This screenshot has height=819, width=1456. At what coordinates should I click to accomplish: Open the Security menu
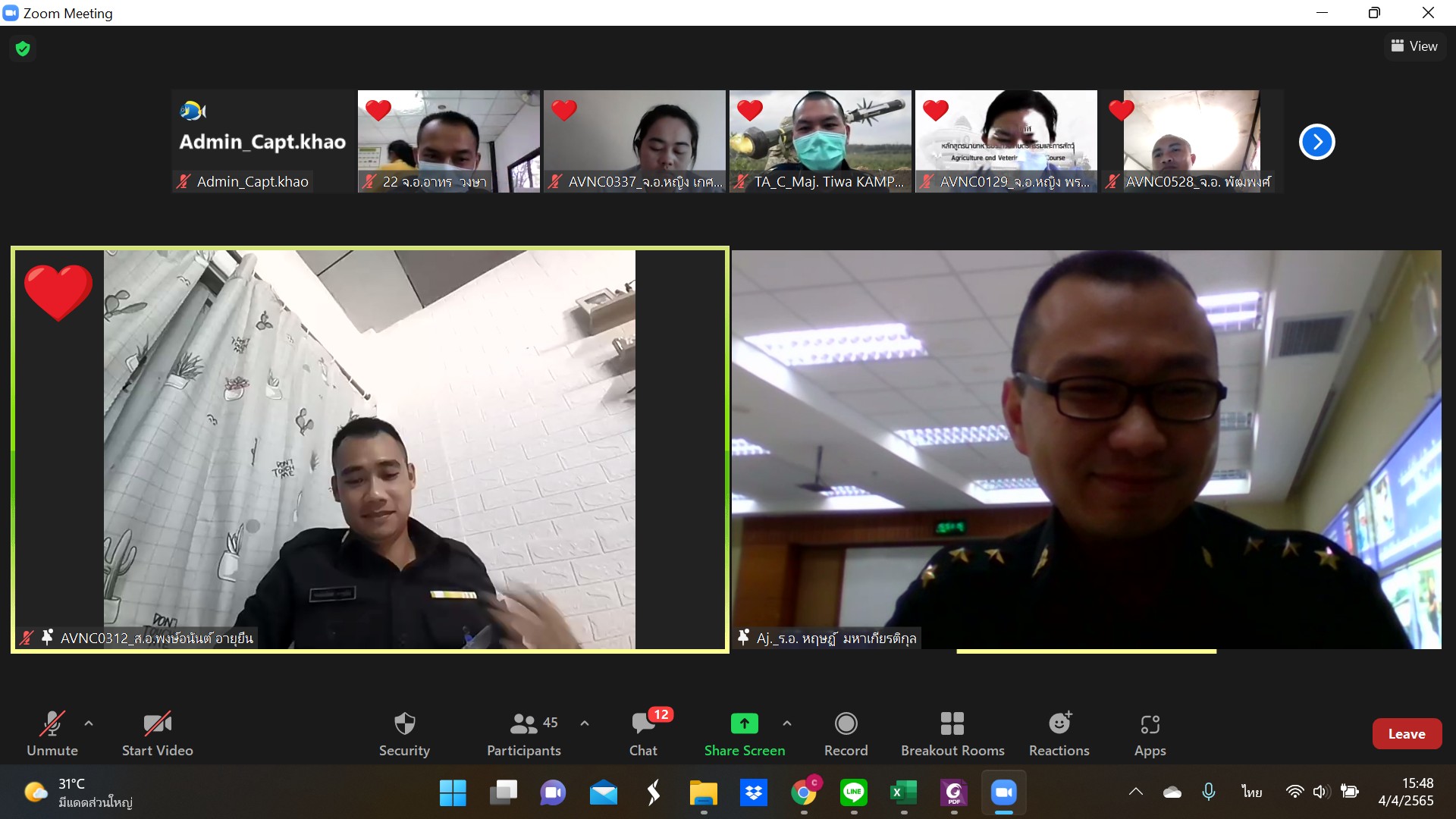click(x=405, y=733)
